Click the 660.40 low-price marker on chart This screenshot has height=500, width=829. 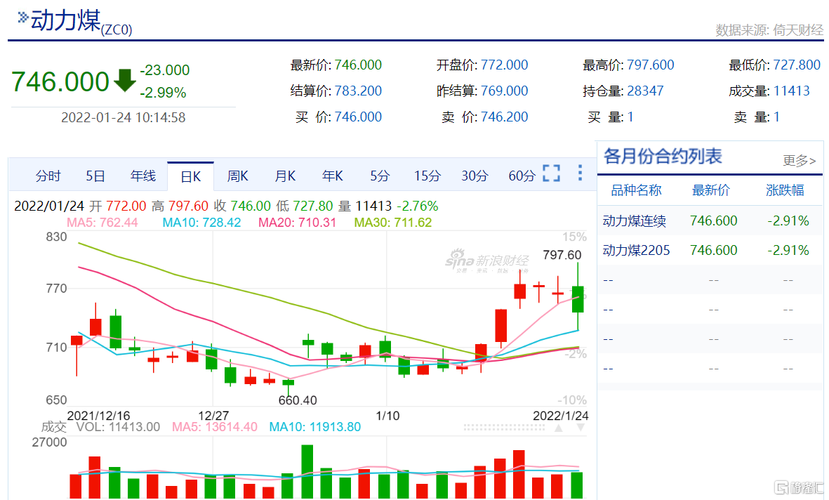point(297,399)
